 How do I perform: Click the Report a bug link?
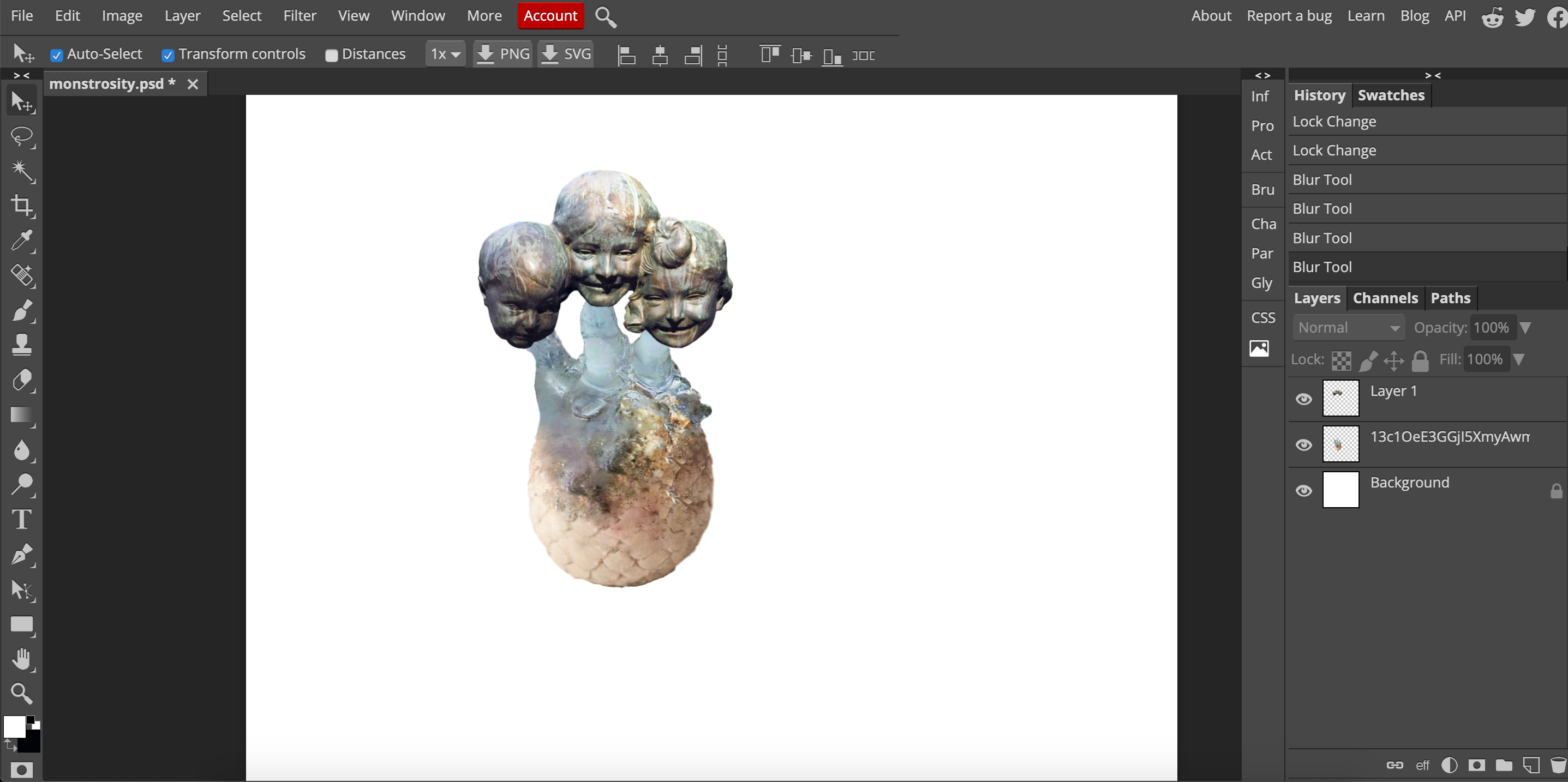point(1289,15)
